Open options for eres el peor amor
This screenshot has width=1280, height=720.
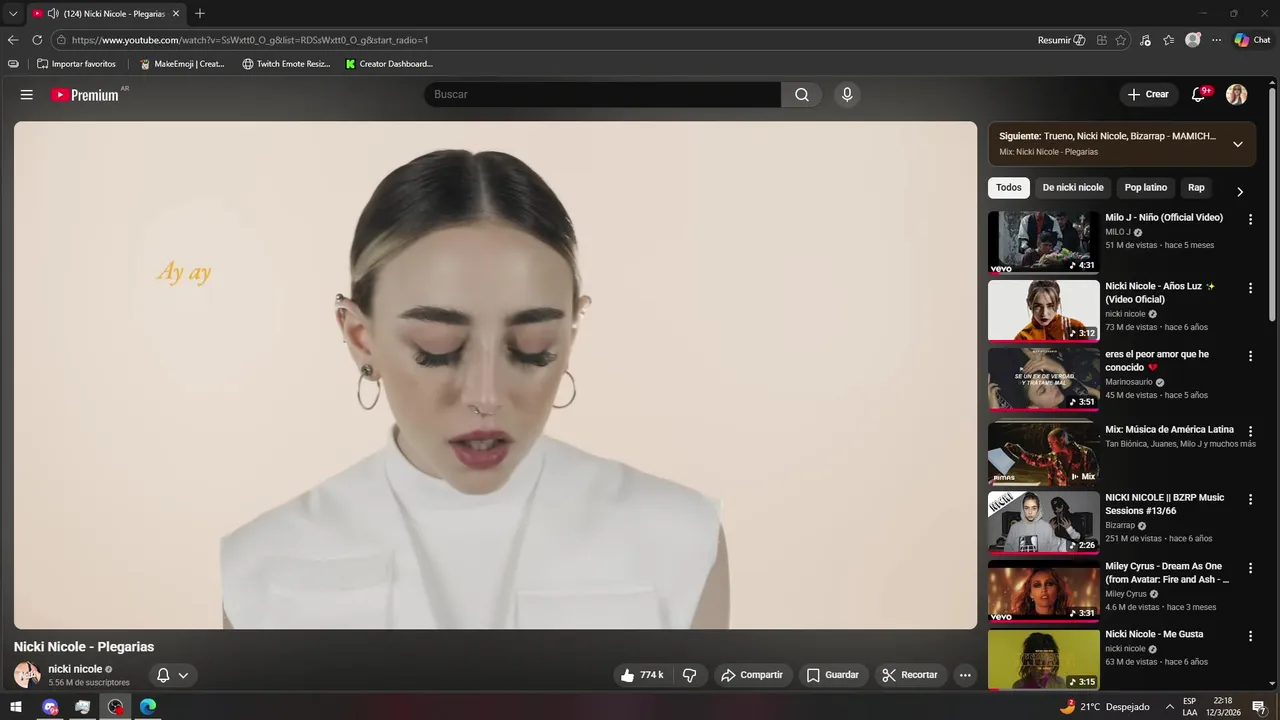[1250, 356]
